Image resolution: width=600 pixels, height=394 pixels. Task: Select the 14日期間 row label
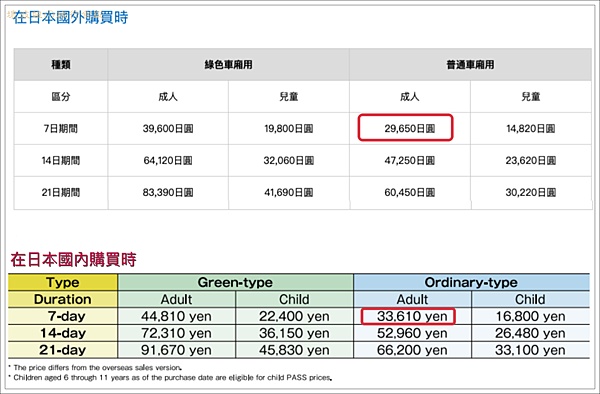pos(61,161)
